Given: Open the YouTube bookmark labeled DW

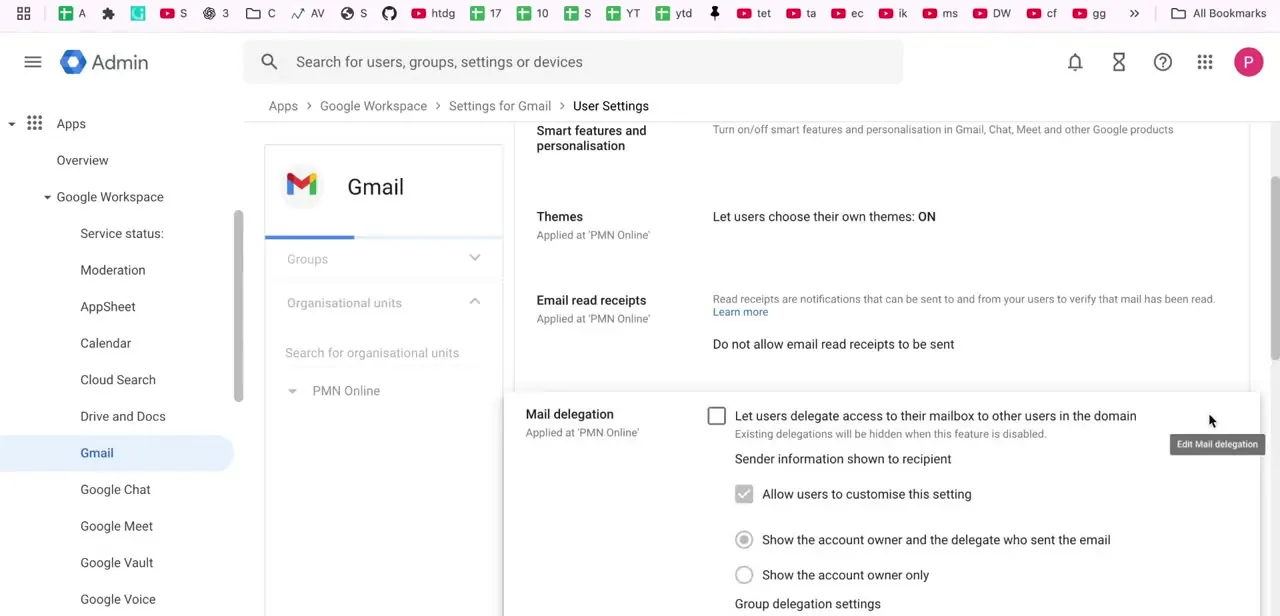Looking at the screenshot, I should click(992, 14).
